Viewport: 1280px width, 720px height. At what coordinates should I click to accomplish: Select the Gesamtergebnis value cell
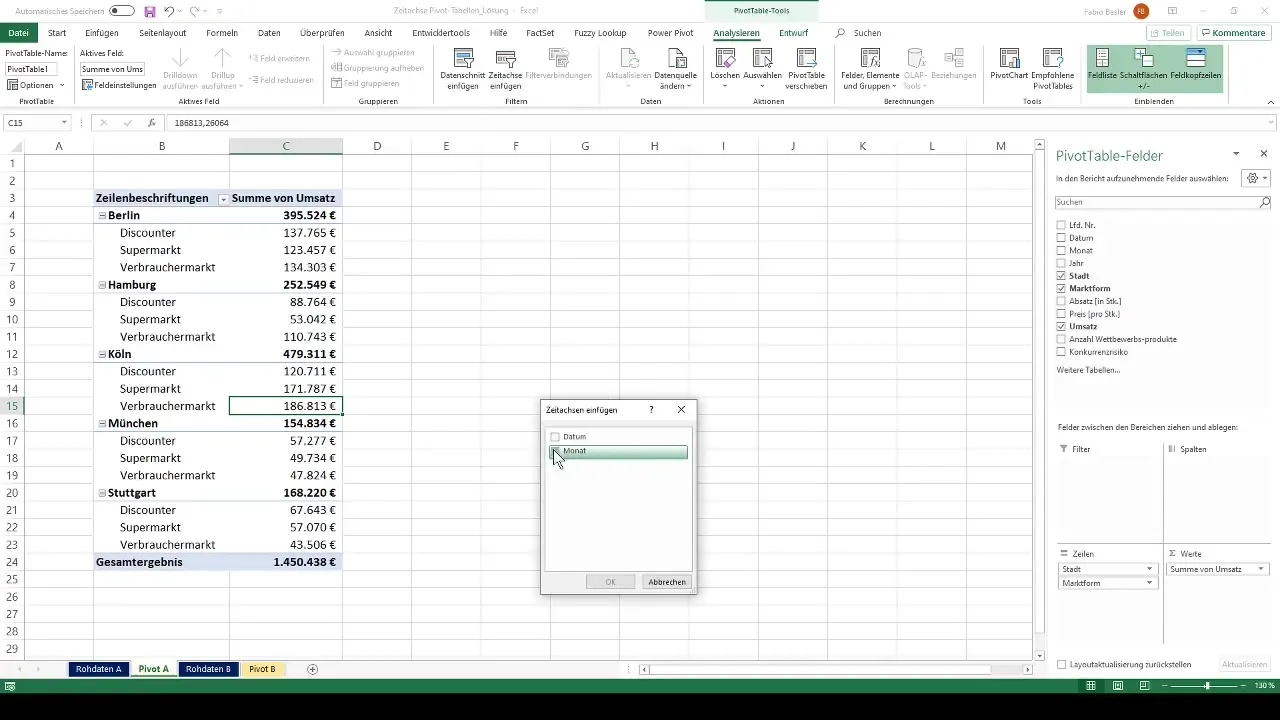pos(286,562)
